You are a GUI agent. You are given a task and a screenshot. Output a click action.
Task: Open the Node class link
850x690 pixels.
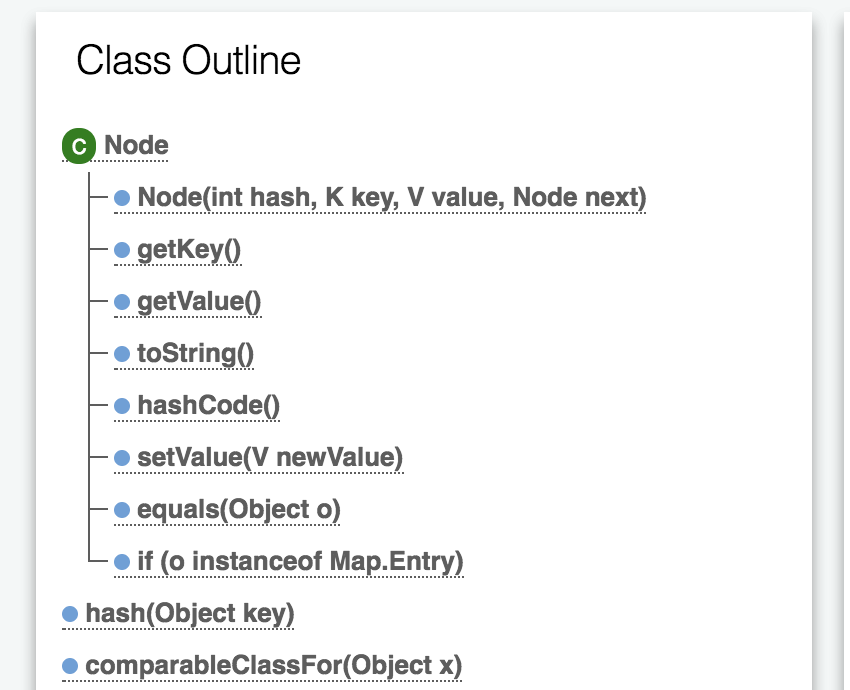click(x=136, y=145)
